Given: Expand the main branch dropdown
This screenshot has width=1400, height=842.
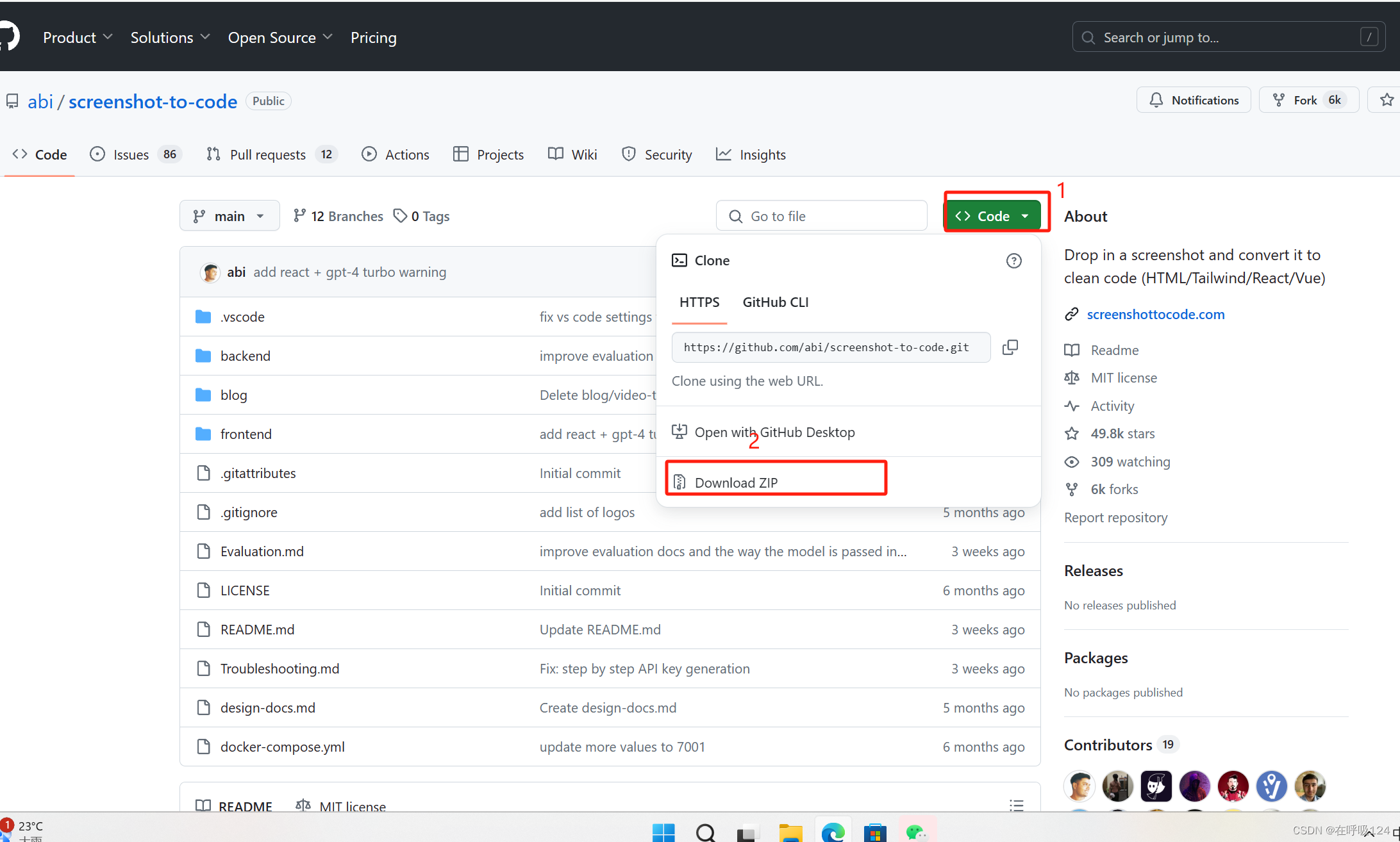Looking at the screenshot, I should coord(229,216).
